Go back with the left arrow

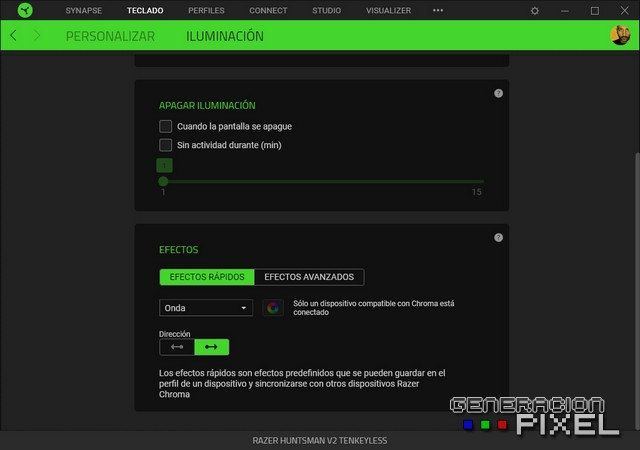[x=13, y=36]
